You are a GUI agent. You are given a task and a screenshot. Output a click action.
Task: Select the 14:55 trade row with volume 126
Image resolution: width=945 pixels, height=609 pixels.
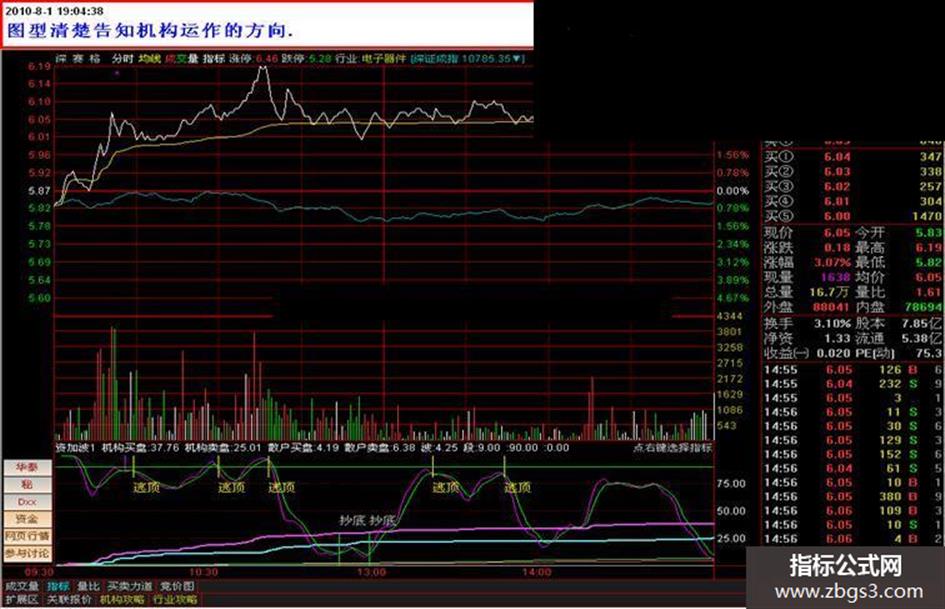[x=853, y=370]
